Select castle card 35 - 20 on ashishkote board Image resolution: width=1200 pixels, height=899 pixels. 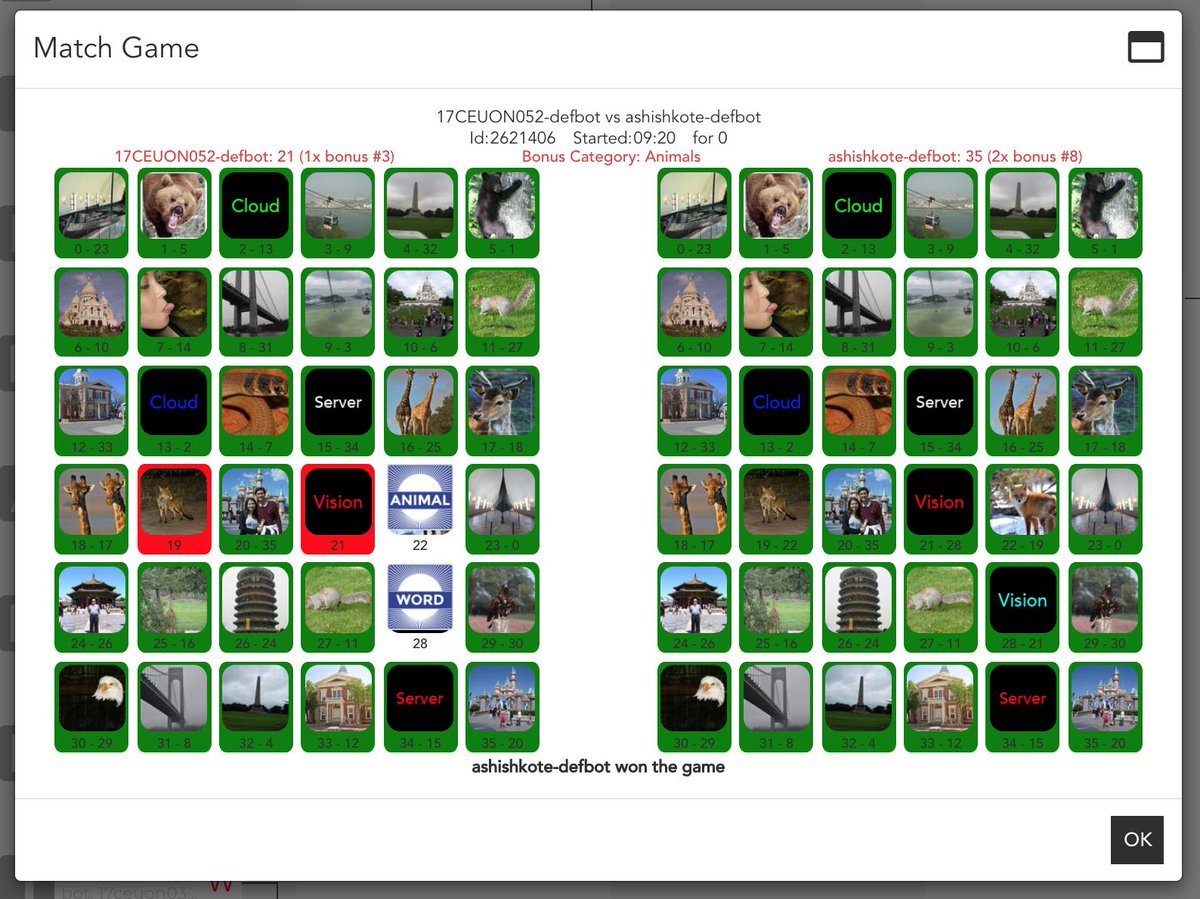(x=1105, y=706)
